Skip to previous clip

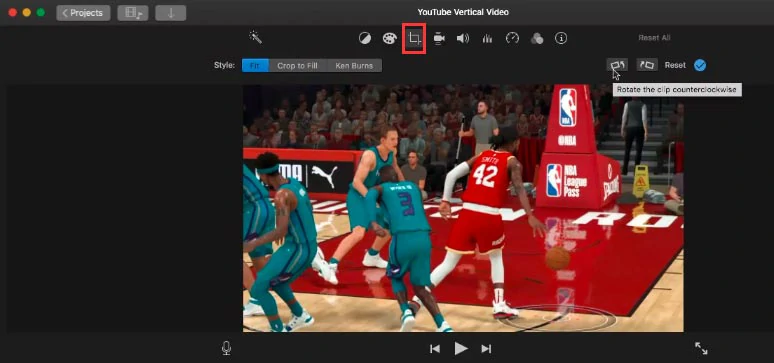click(435, 349)
